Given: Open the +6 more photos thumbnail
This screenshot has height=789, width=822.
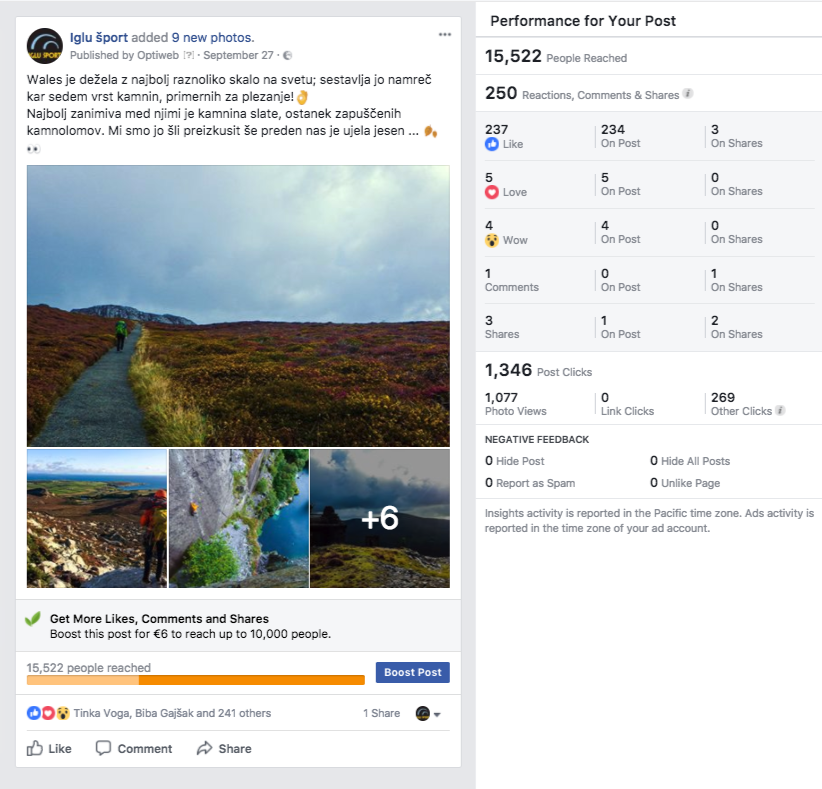Looking at the screenshot, I should click(380, 518).
